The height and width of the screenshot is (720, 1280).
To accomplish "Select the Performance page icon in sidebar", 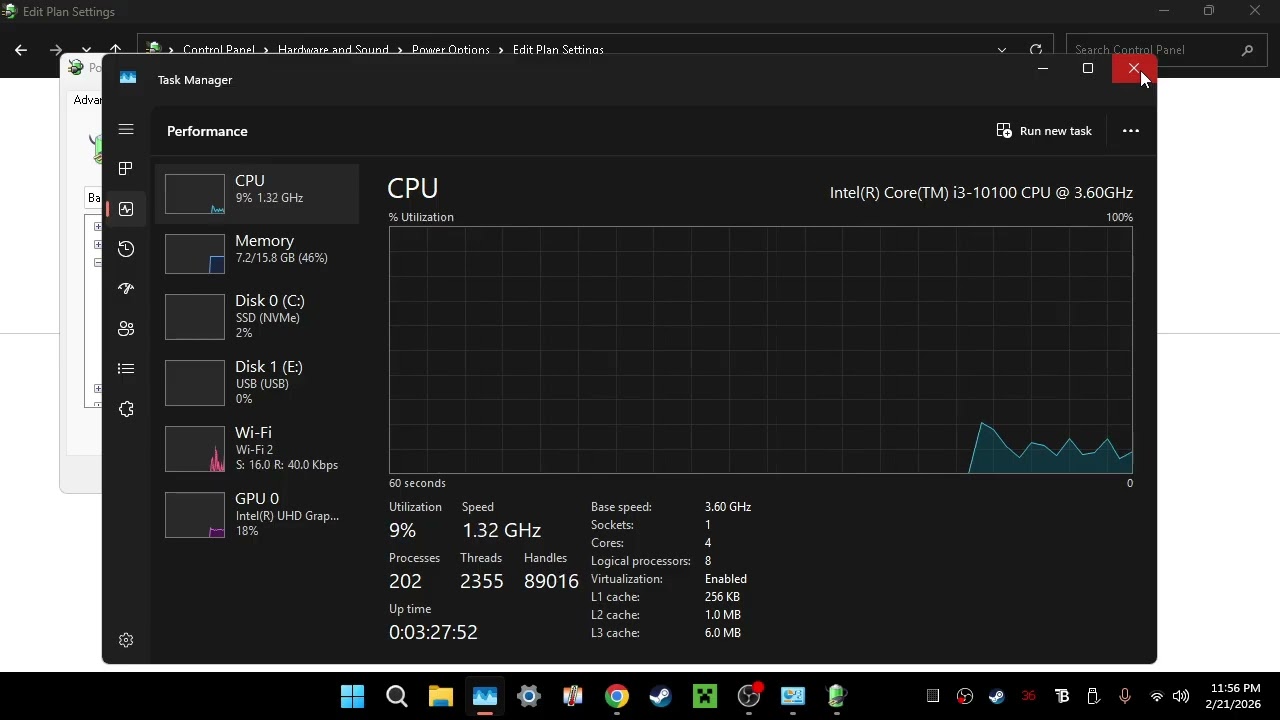I will pyautogui.click(x=126, y=209).
